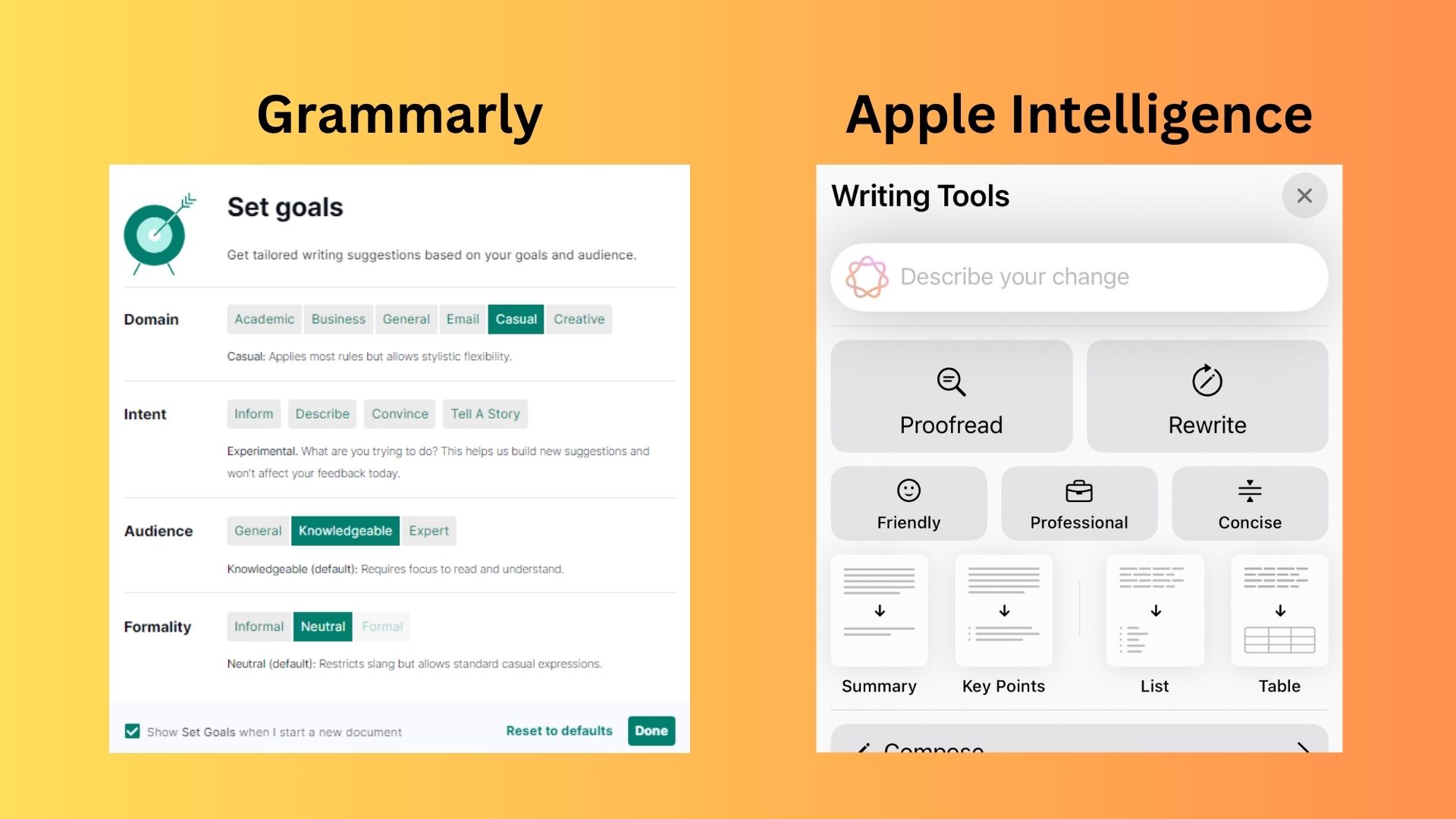This screenshot has height=819, width=1456.
Task: Select the Casual domain option
Action: [x=517, y=318]
